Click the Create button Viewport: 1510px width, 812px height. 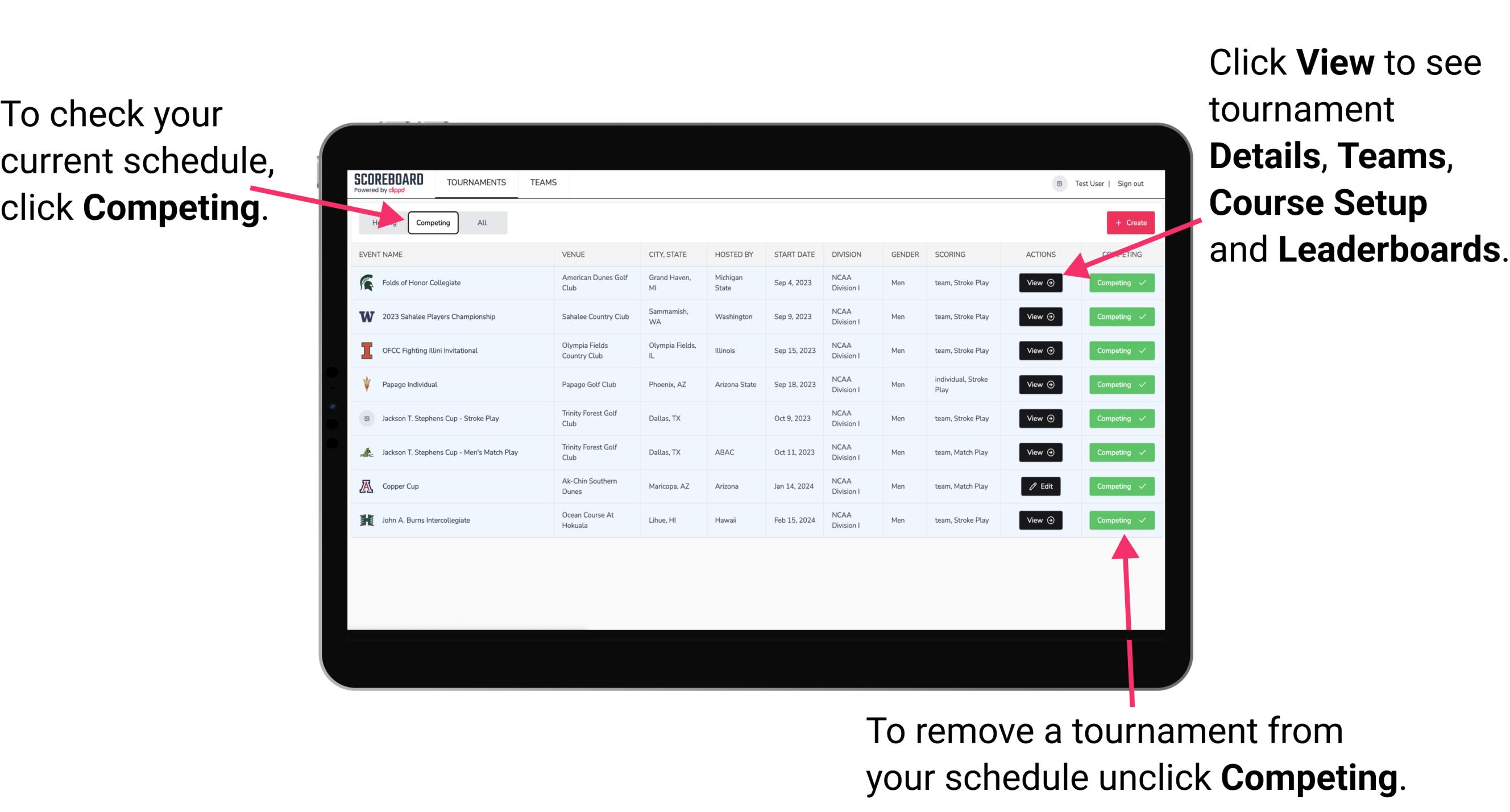point(1129,222)
